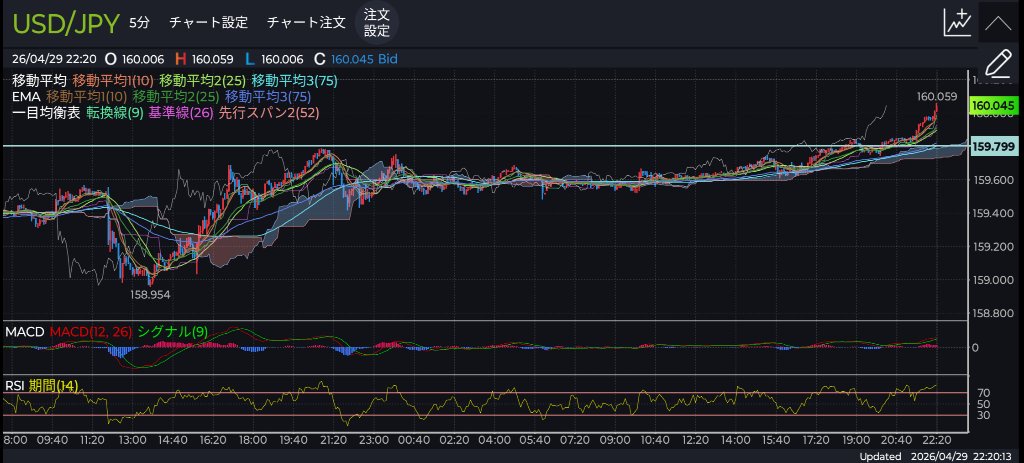Viewport: 1024px width, 463px height.
Task: Click the green 160.045 current price tag
Action: [x=993, y=106]
